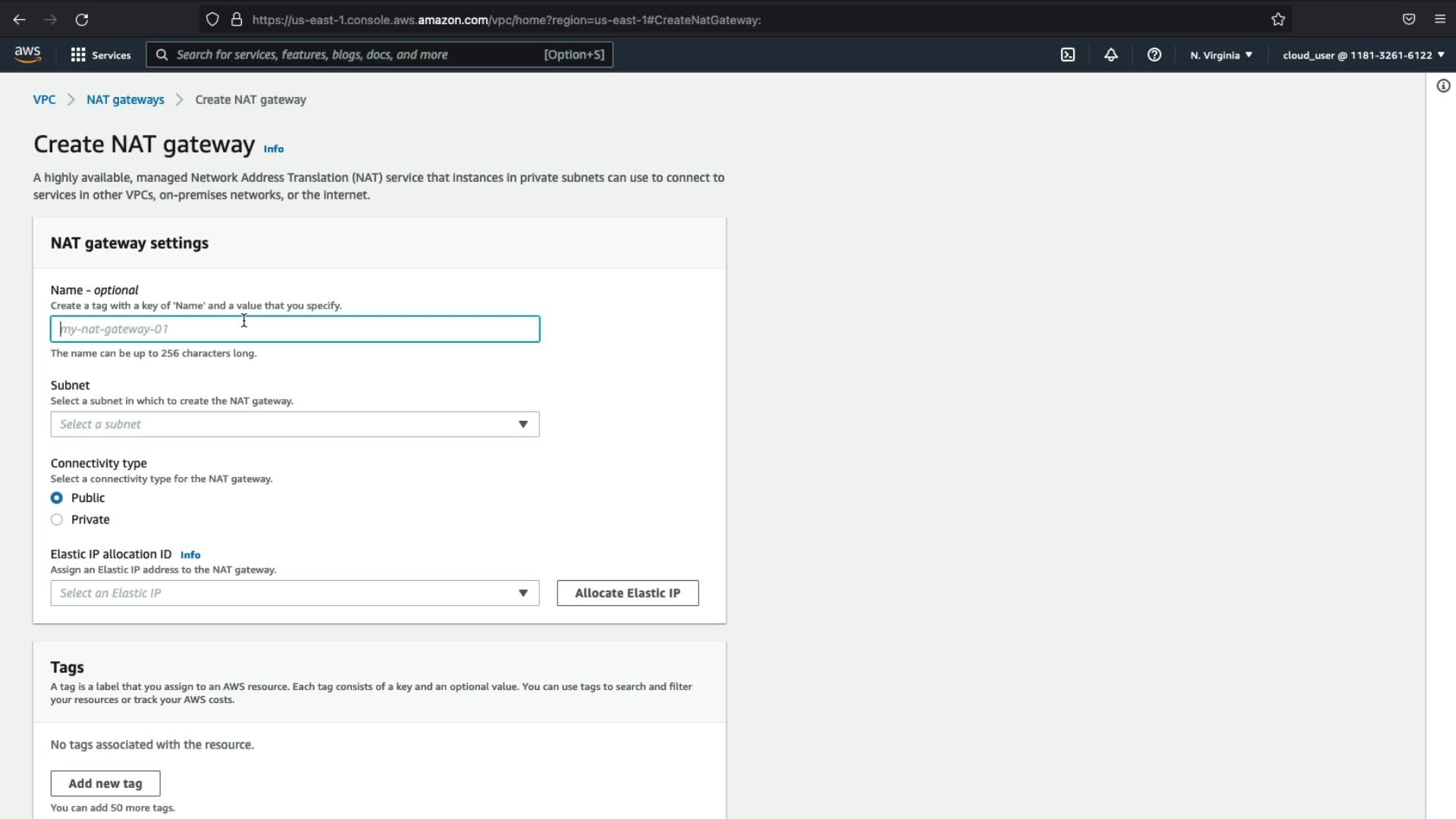Expand the Select a subnet dropdown
This screenshot has height=819, width=1456.
click(294, 425)
